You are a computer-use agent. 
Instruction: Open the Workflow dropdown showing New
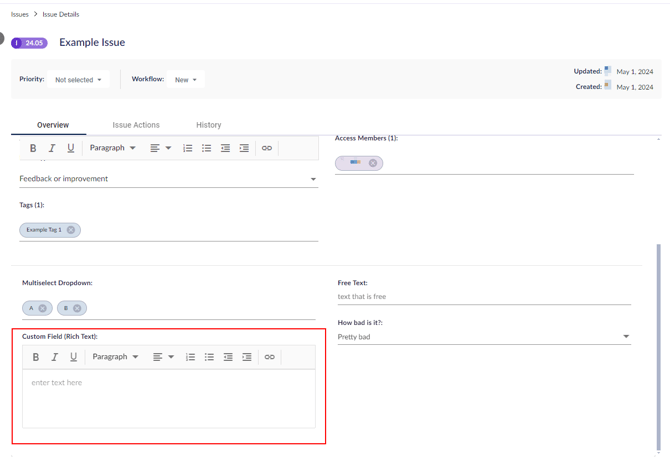pyautogui.click(x=186, y=80)
